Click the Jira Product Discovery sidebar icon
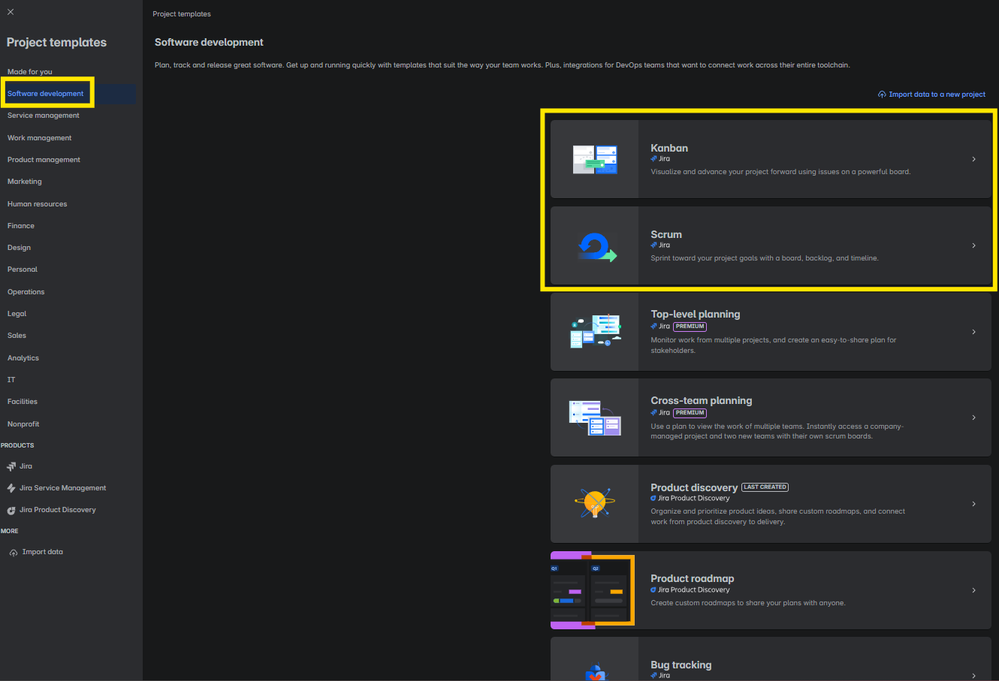The height and width of the screenshot is (681, 999). [x=11, y=510]
